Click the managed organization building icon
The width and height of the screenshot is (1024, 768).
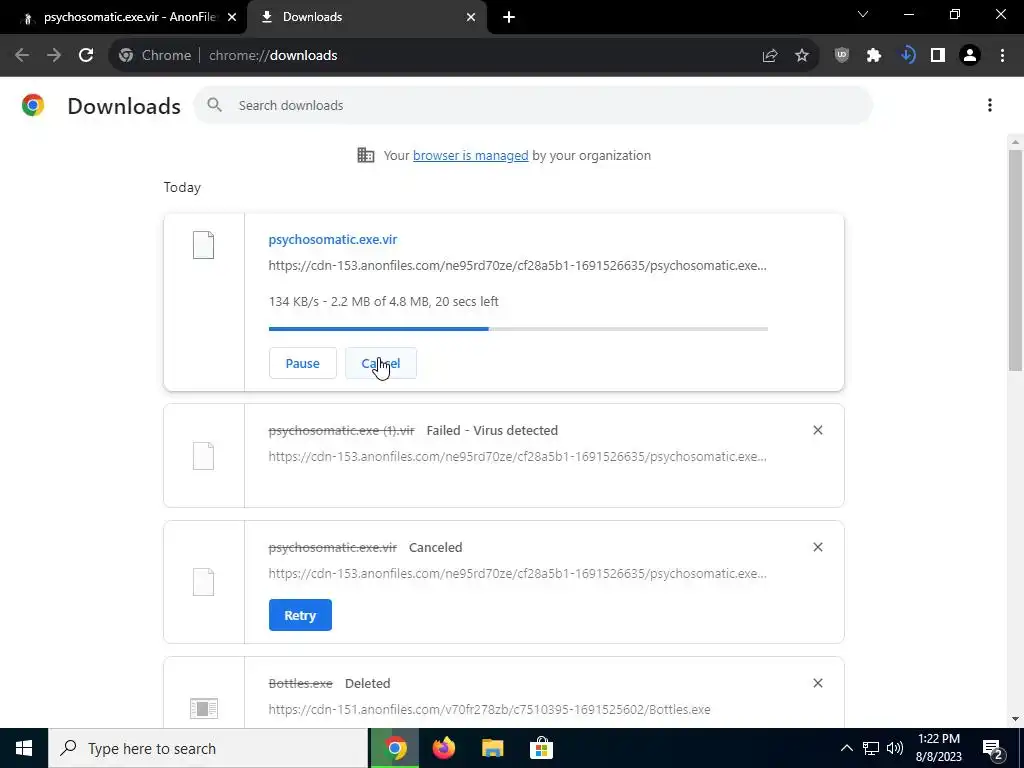coord(366,155)
